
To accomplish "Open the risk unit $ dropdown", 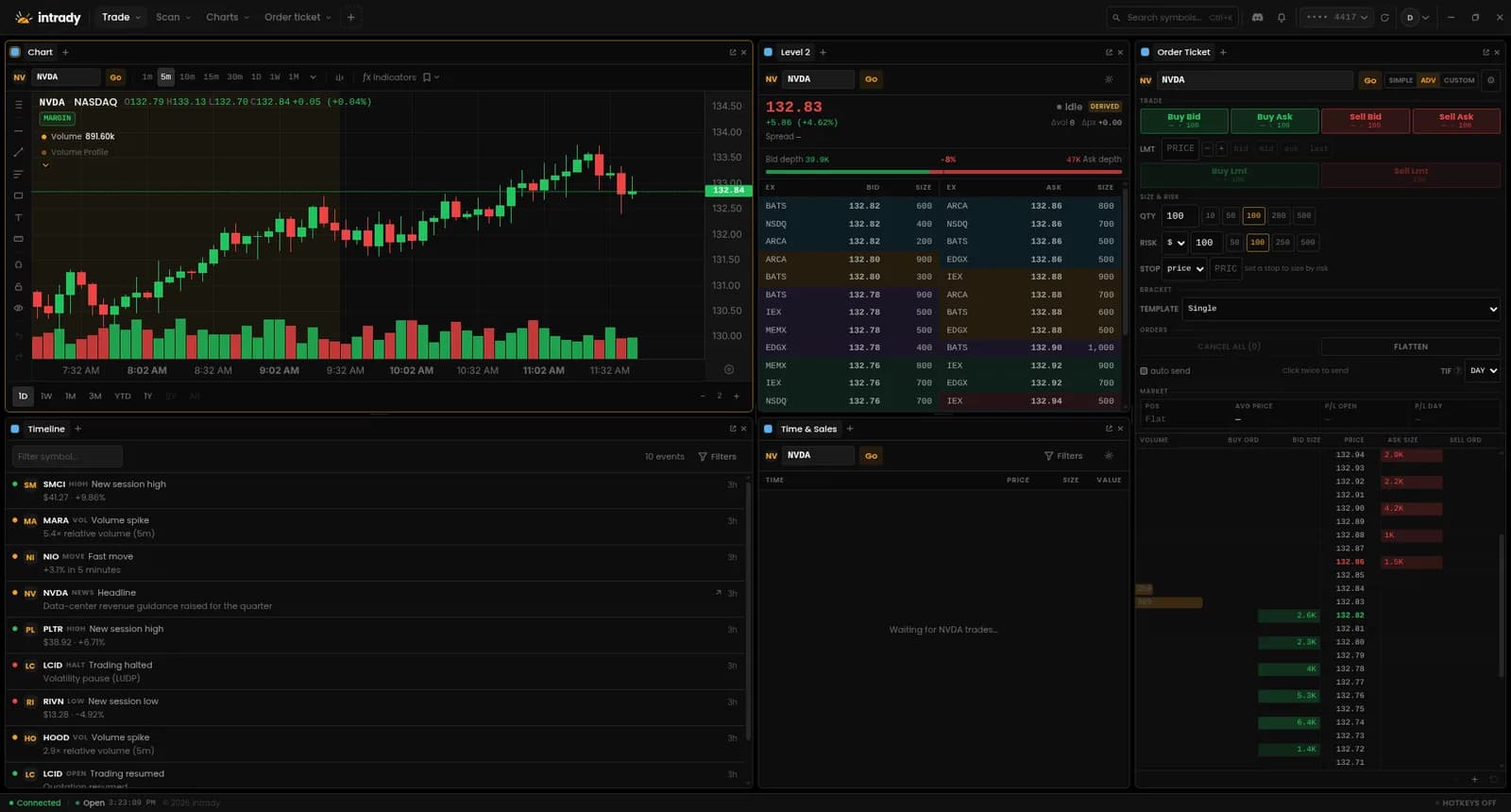I will (x=1175, y=243).
